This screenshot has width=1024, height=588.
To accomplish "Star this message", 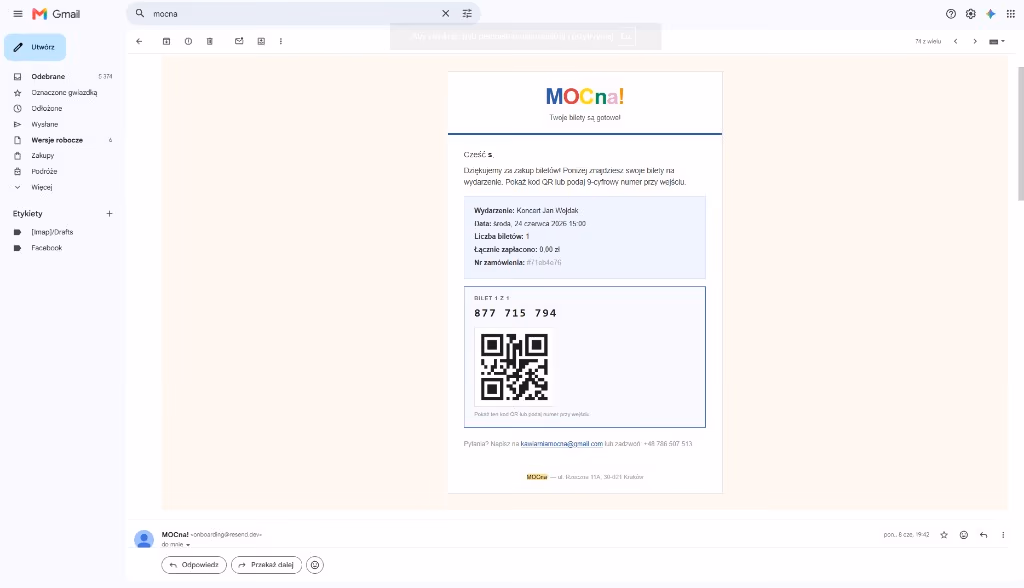I will click(x=944, y=535).
